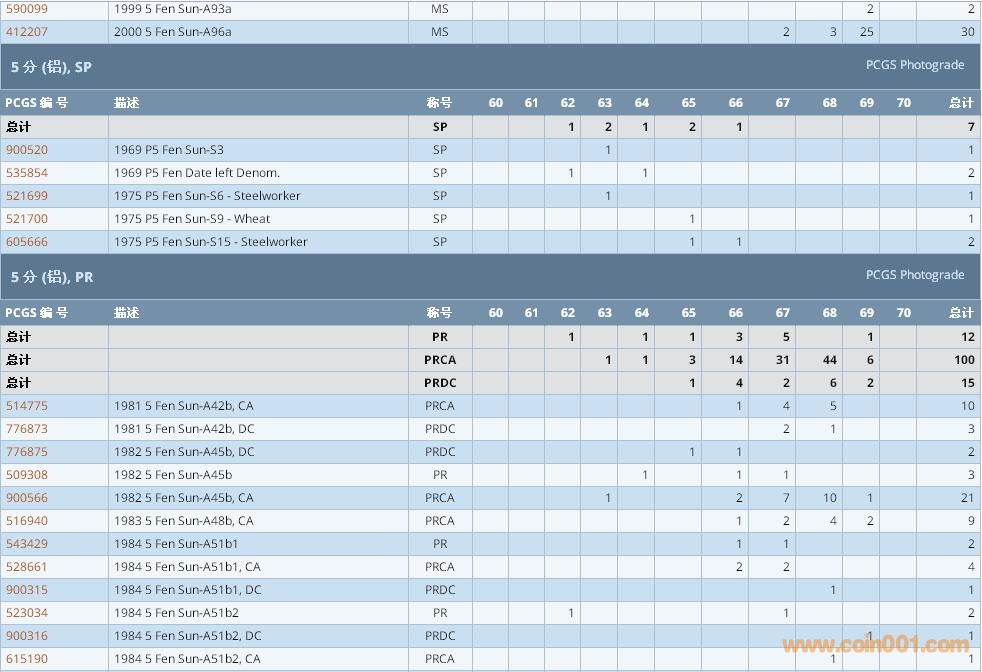Open PCGS number 535854 link

click(x=27, y=173)
